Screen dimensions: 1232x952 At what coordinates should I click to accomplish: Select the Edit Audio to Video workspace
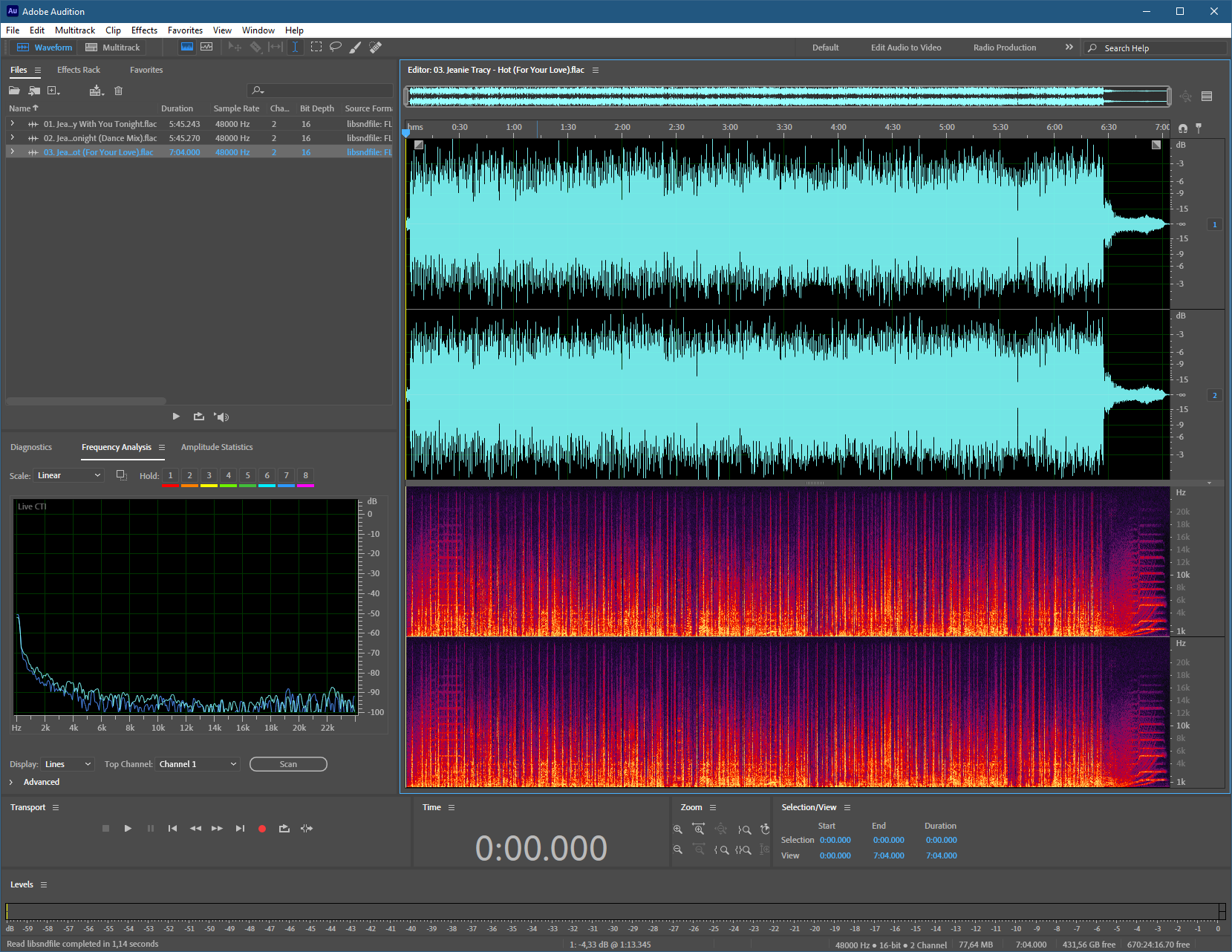coord(906,48)
